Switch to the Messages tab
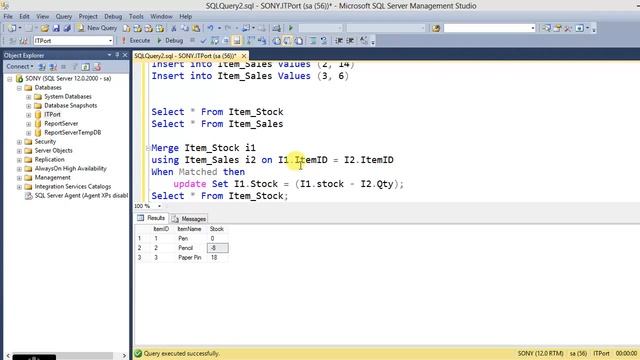The width and height of the screenshot is (640, 360). coord(189,219)
